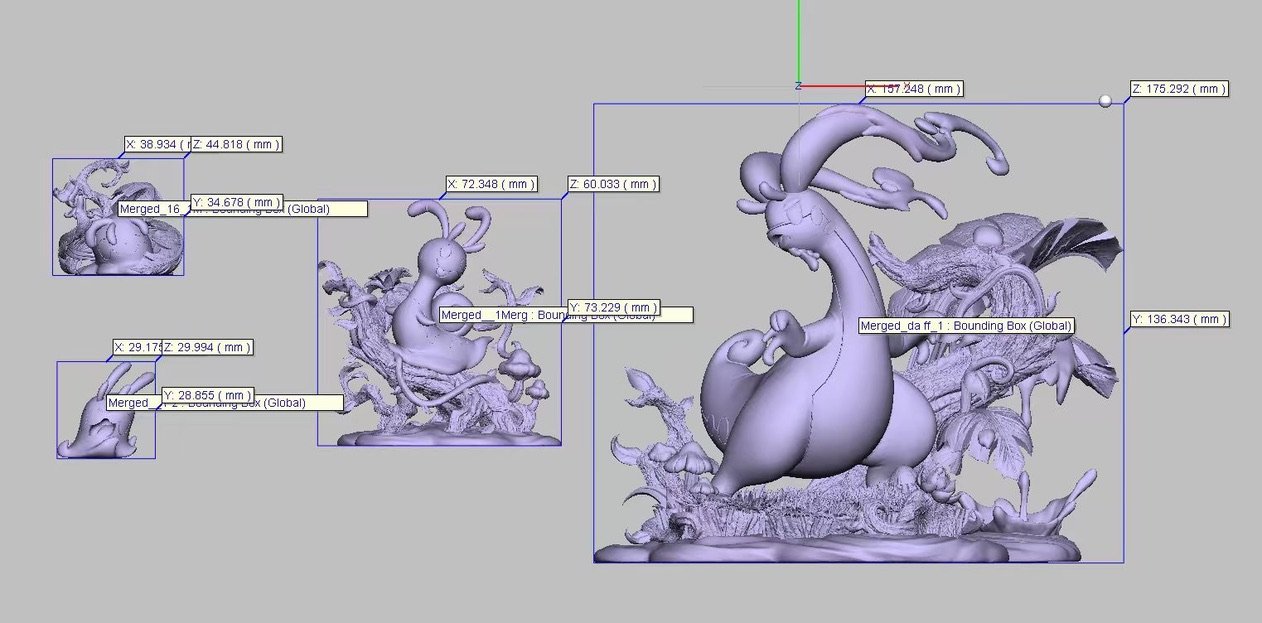Click the Y: 73.229 mm dimension label
This screenshot has height=623, width=1262.
tap(613, 307)
